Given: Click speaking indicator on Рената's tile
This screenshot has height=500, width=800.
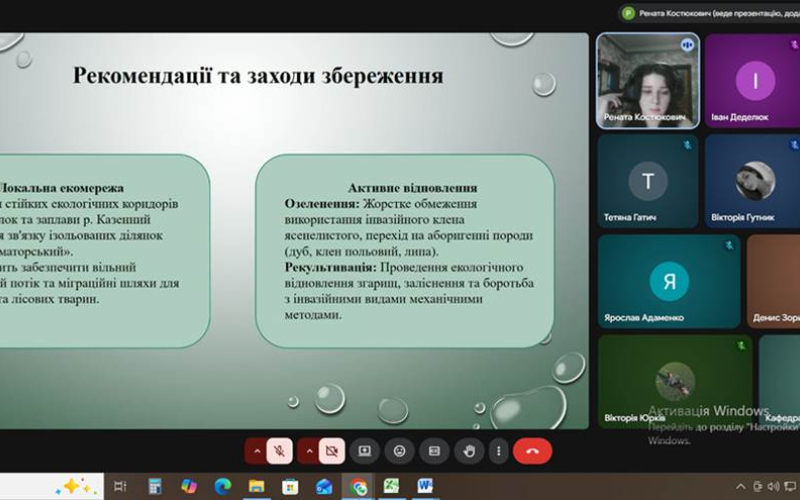Looking at the screenshot, I should (x=687, y=45).
